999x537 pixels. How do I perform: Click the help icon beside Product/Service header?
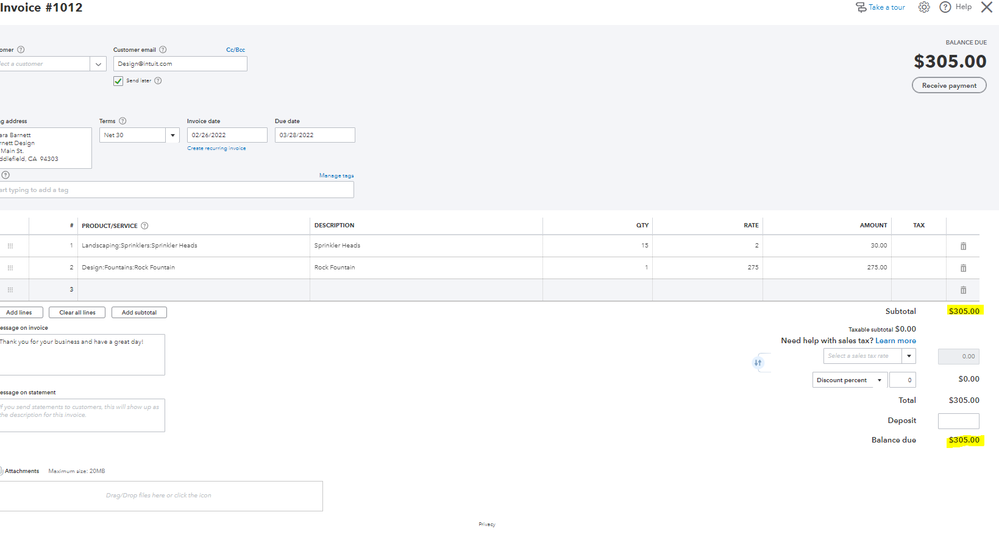[x=145, y=226]
